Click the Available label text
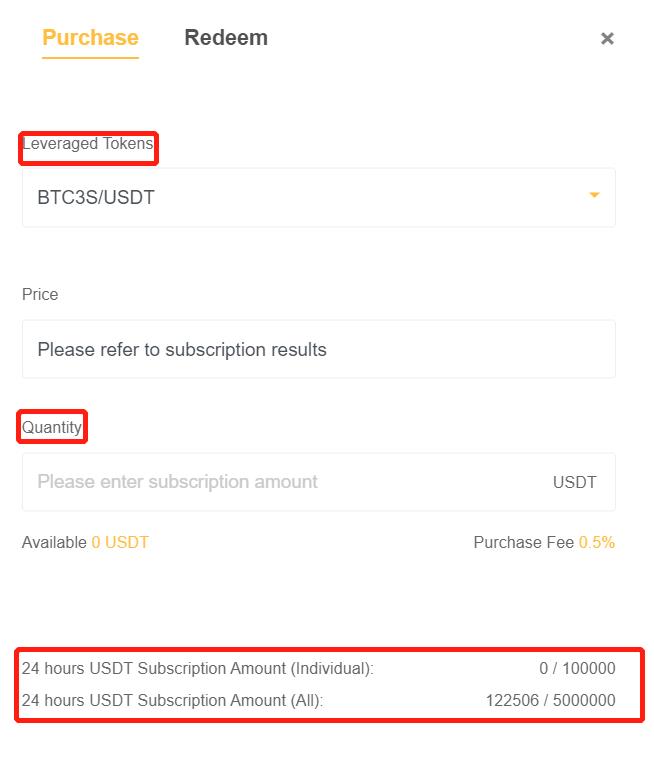This screenshot has height=771, width=654. (x=54, y=543)
